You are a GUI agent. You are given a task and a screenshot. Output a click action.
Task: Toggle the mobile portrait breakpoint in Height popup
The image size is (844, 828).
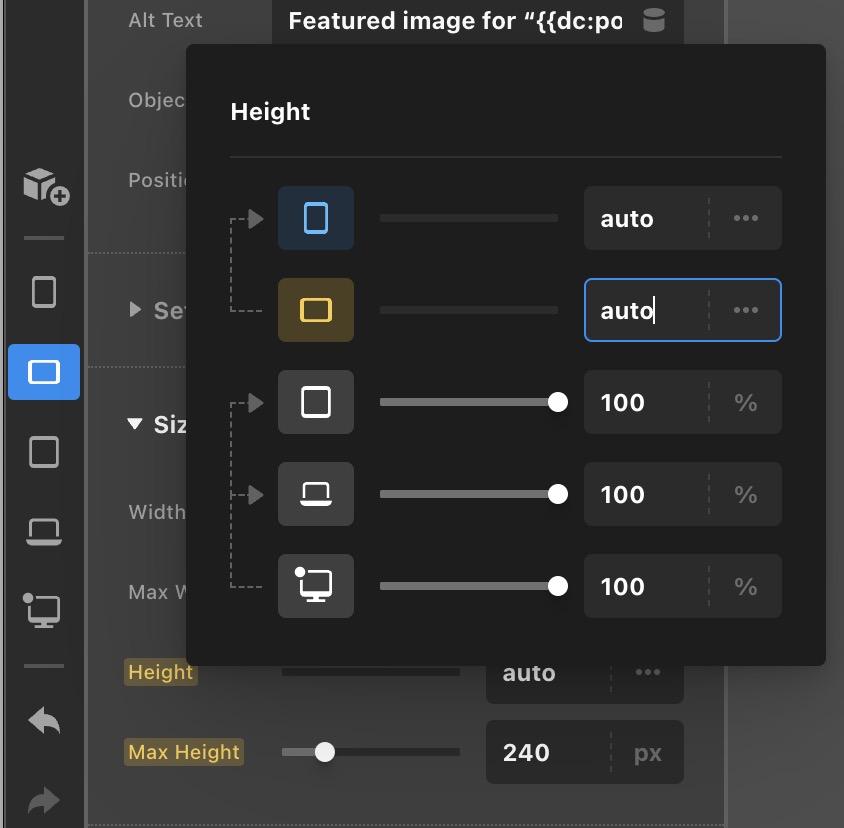[x=316, y=218]
